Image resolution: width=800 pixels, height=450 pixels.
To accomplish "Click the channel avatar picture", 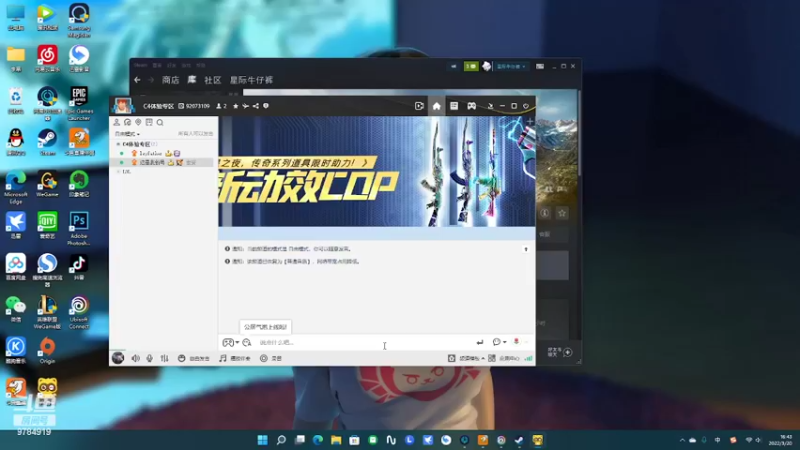I will [x=122, y=106].
